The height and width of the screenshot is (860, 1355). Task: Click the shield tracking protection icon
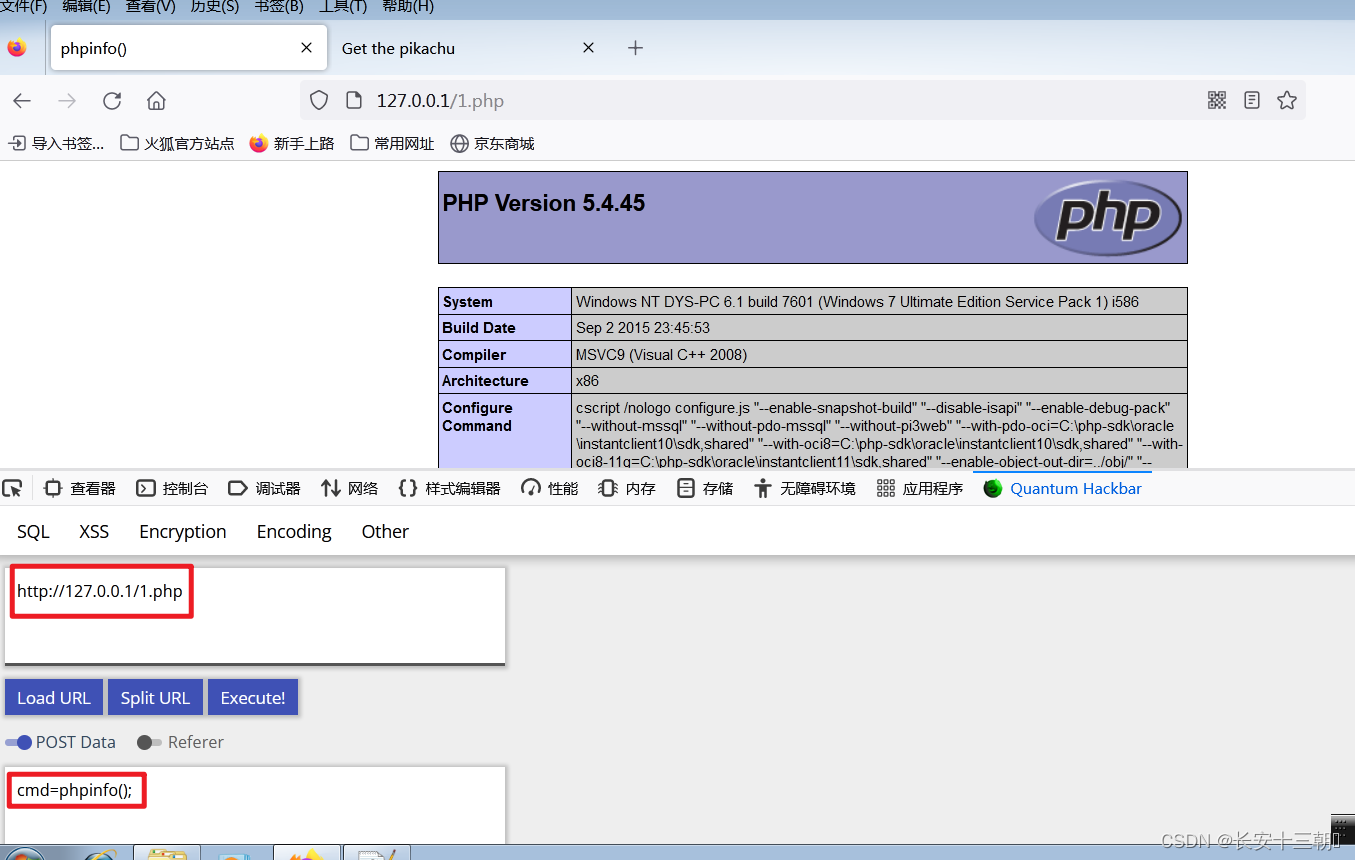[x=319, y=100]
